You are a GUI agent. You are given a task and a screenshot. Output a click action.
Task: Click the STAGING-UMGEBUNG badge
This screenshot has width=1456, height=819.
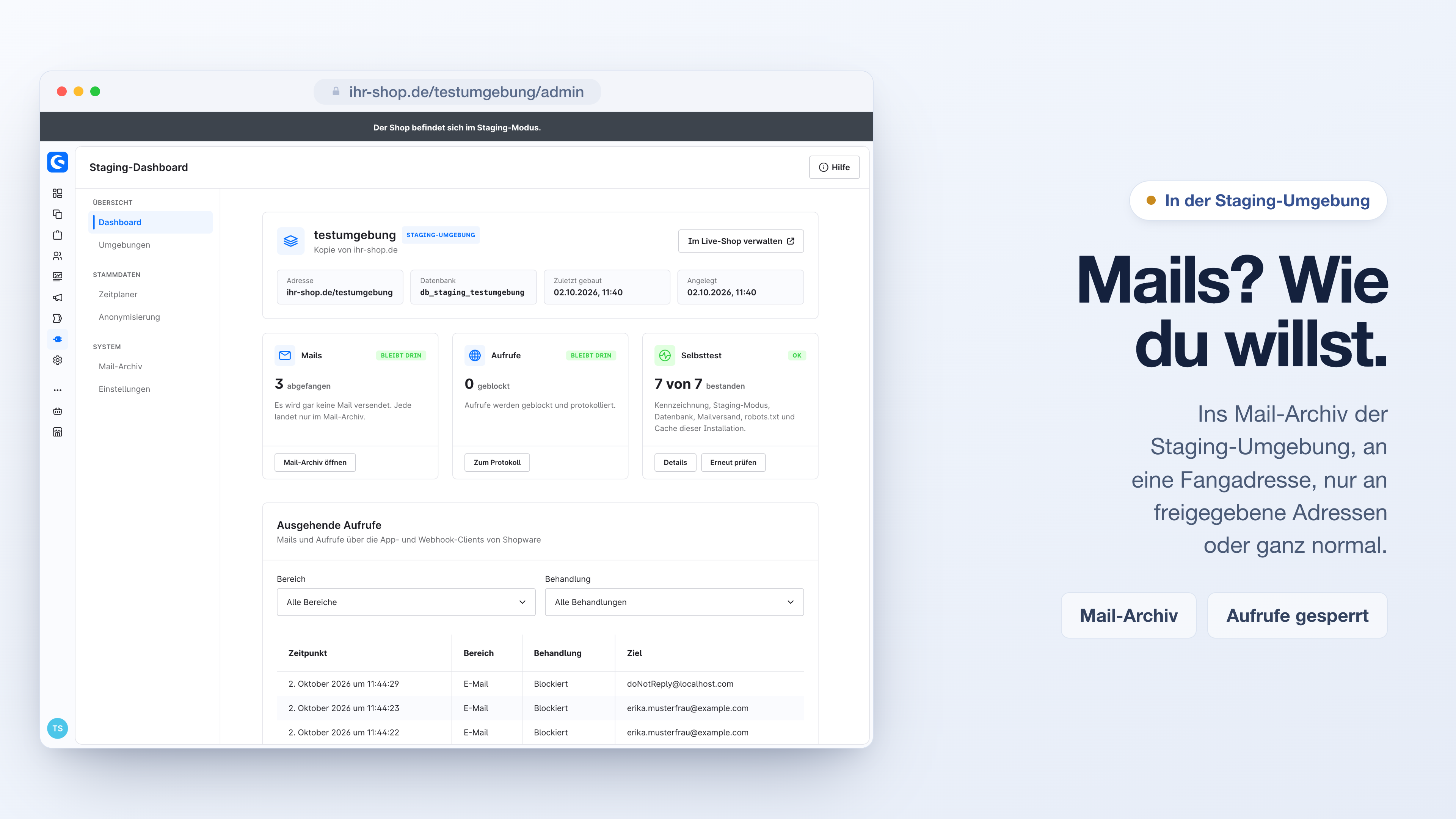[x=441, y=235]
